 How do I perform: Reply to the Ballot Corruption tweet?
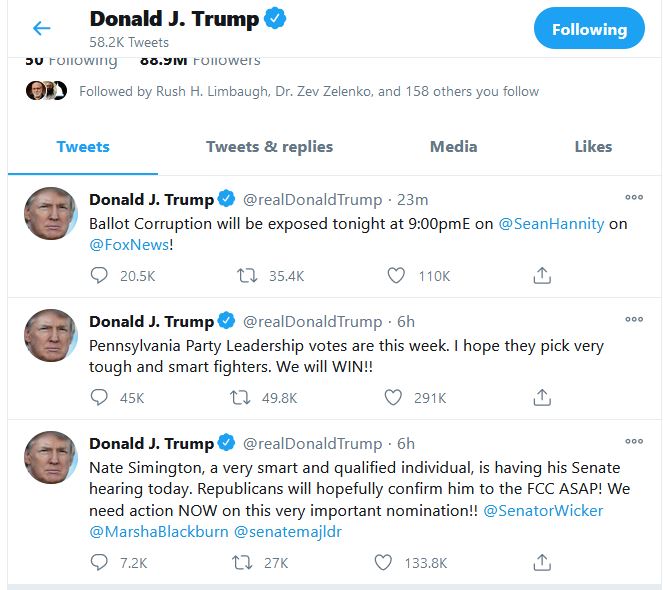[99, 276]
